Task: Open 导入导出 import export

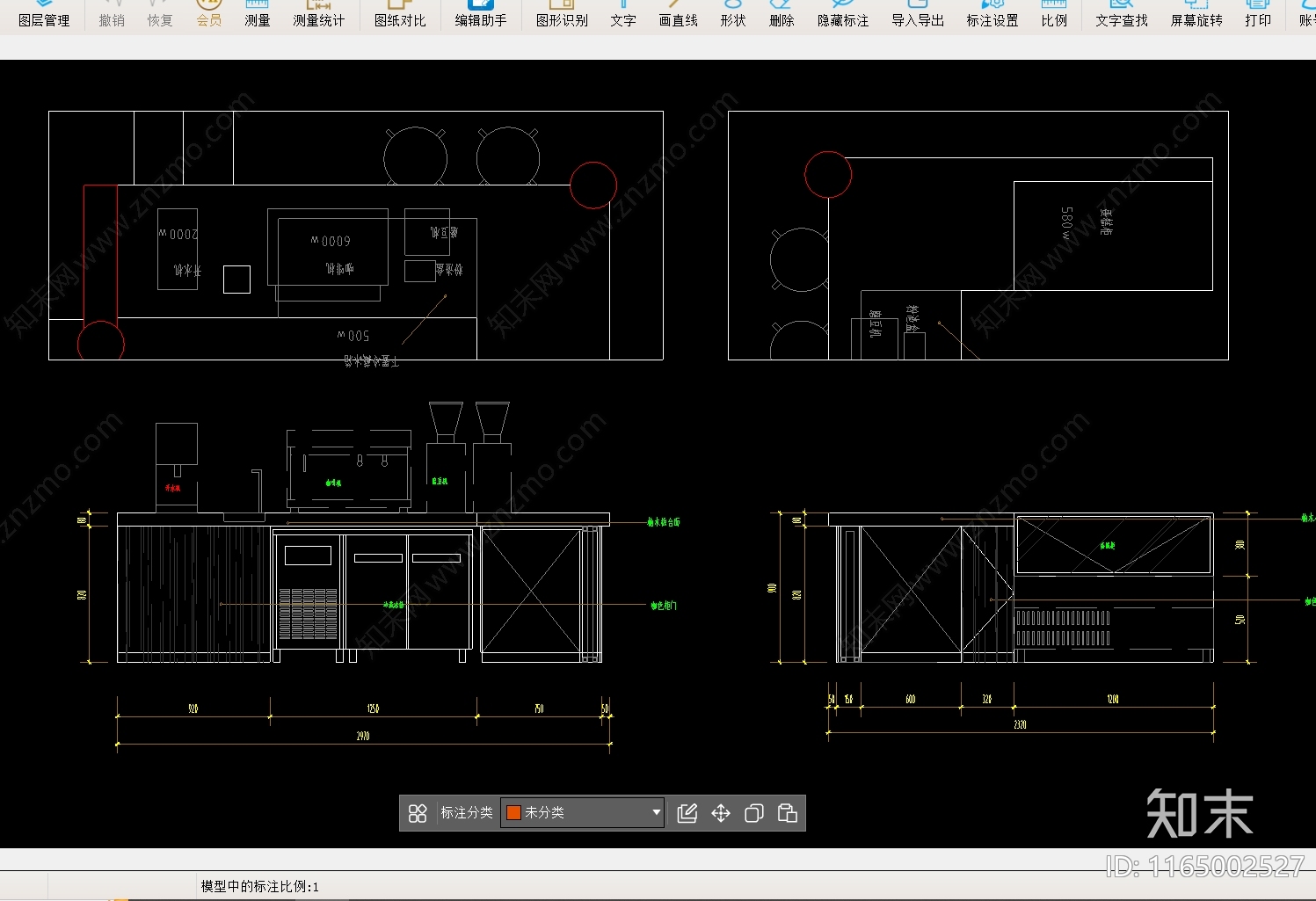Action: (918, 15)
